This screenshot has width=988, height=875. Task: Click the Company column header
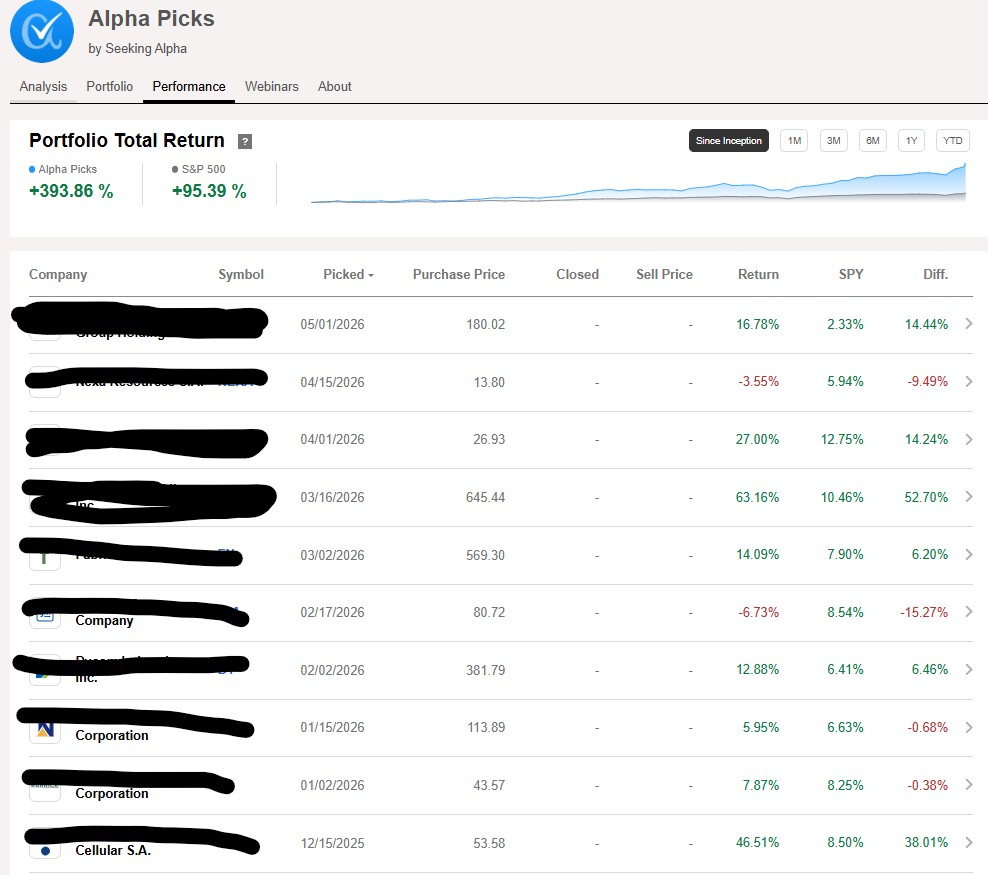[58, 275]
